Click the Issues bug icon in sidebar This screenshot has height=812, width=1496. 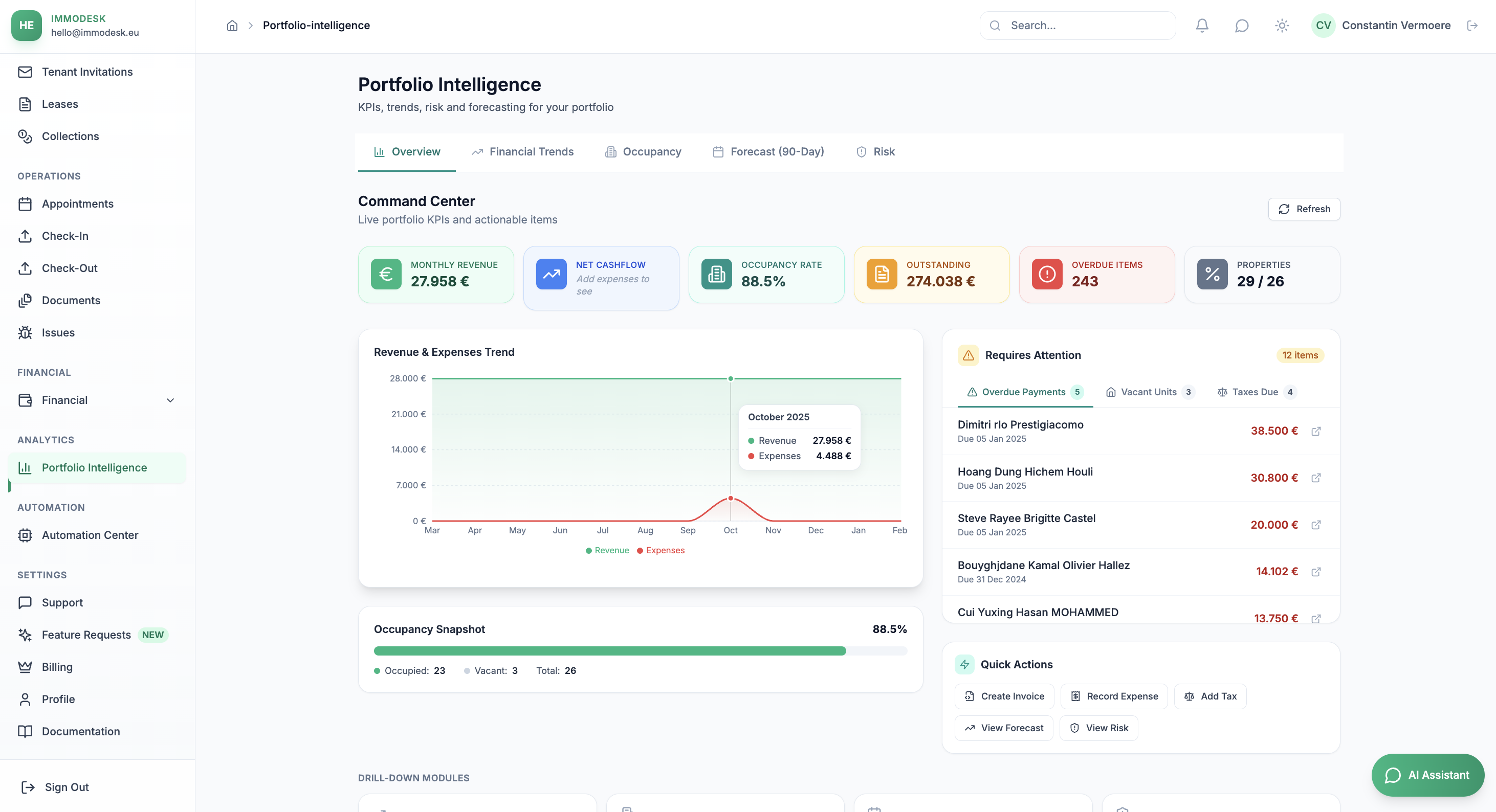[x=26, y=332]
